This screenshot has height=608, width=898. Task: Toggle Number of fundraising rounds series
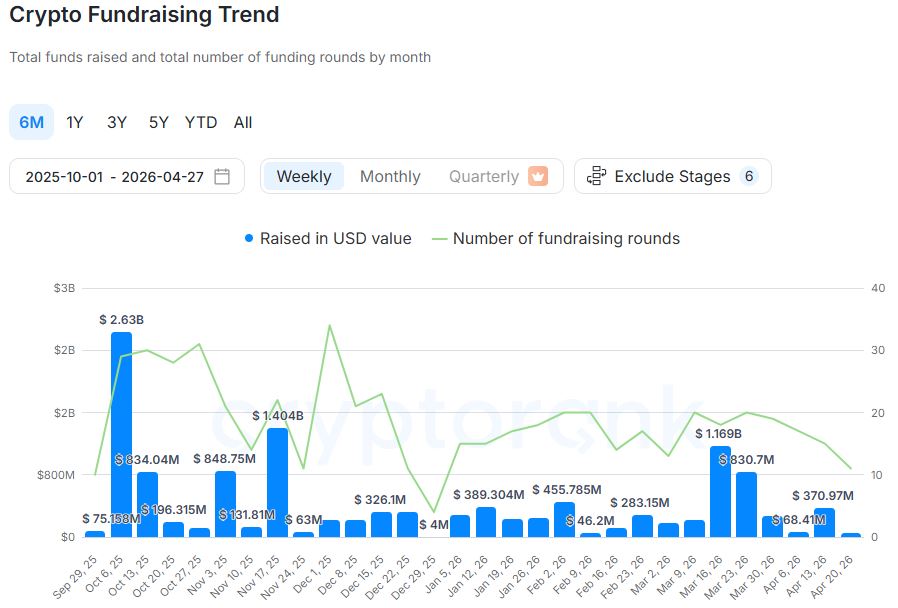pyautogui.click(x=566, y=239)
